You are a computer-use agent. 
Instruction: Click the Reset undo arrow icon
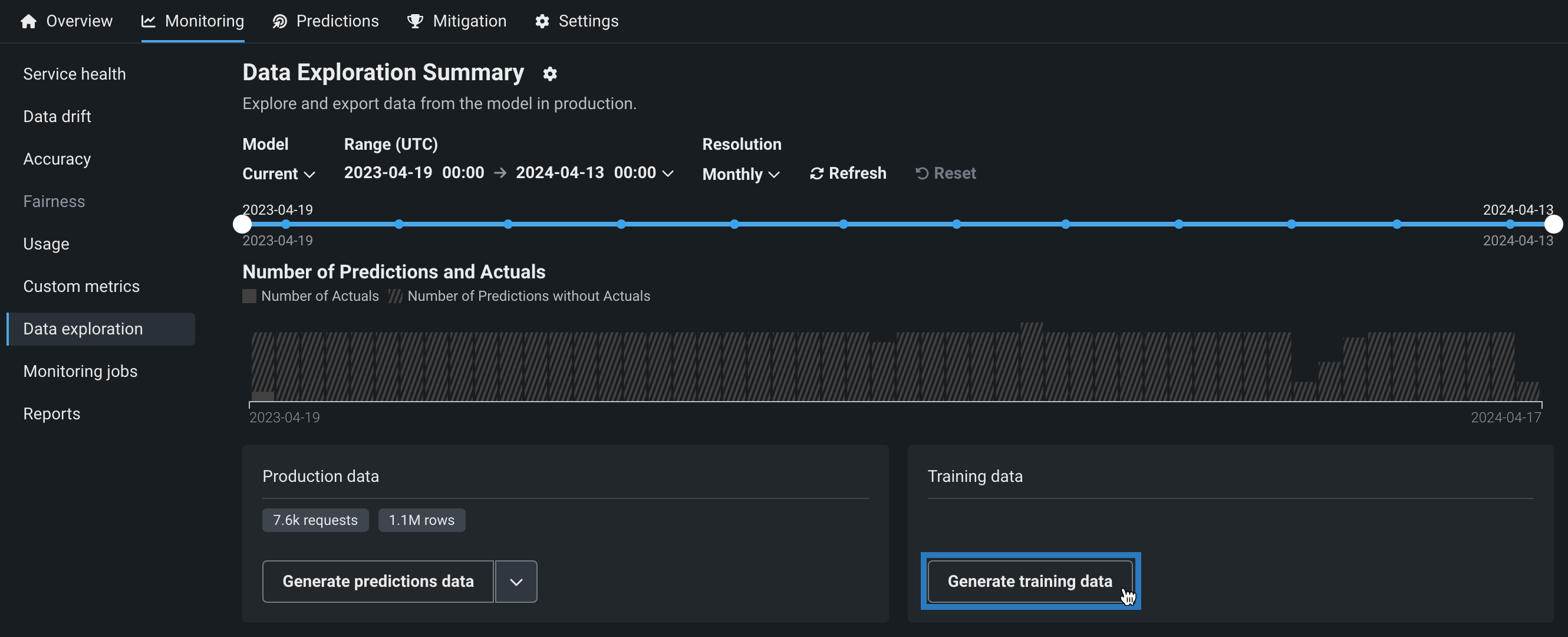pos(921,173)
